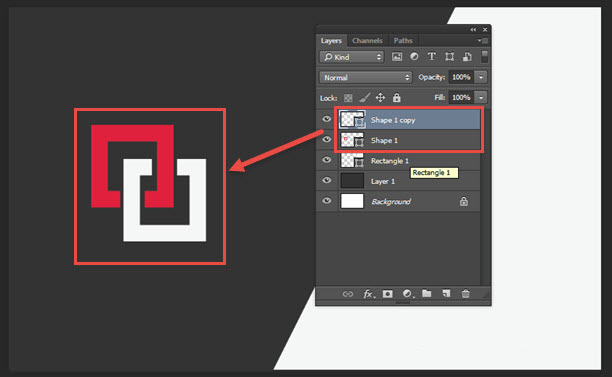Toggle the layer filtering on/off switch
The width and height of the screenshot is (612, 377).
point(484,57)
